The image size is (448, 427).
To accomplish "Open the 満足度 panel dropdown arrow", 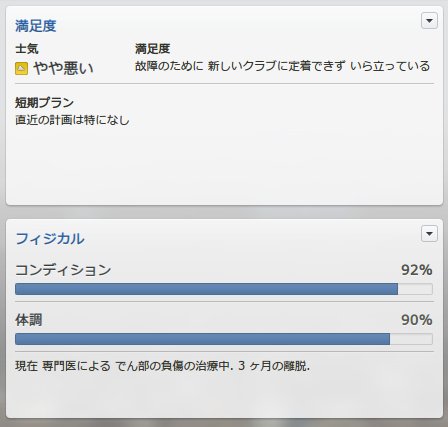I will coord(429,21).
